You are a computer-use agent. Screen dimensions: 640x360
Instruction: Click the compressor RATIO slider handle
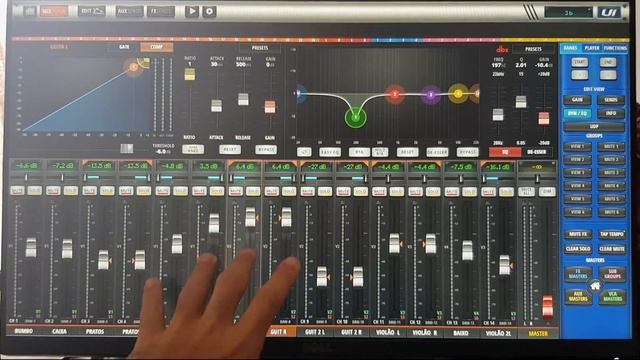click(x=190, y=74)
